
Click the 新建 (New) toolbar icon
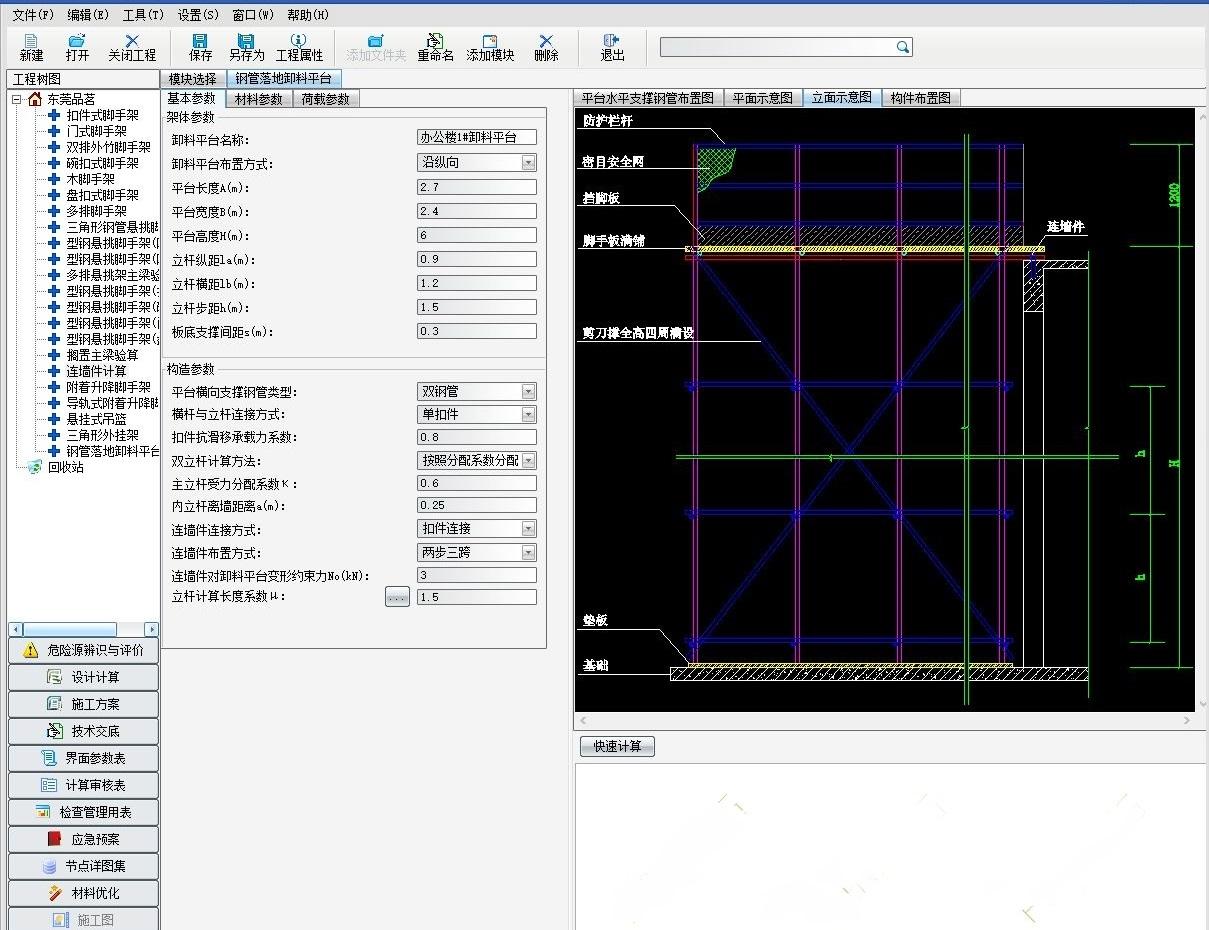pyautogui.click(x=31, y=47)
